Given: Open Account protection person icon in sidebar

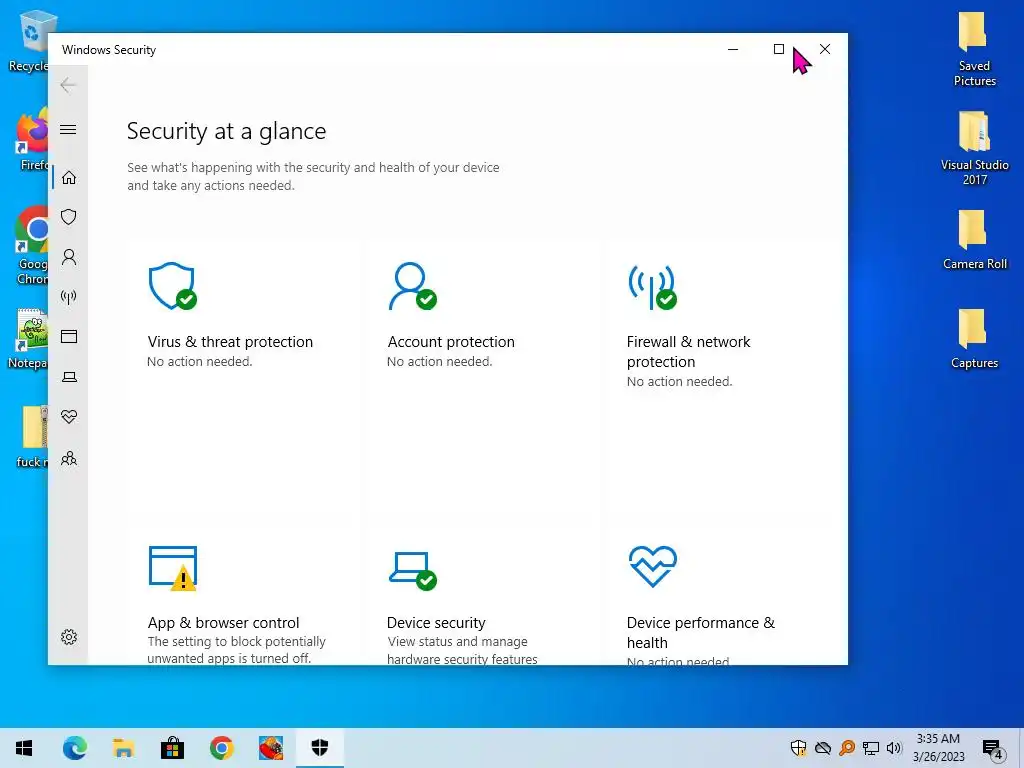Looking at the screenshot, I should 69,257.
